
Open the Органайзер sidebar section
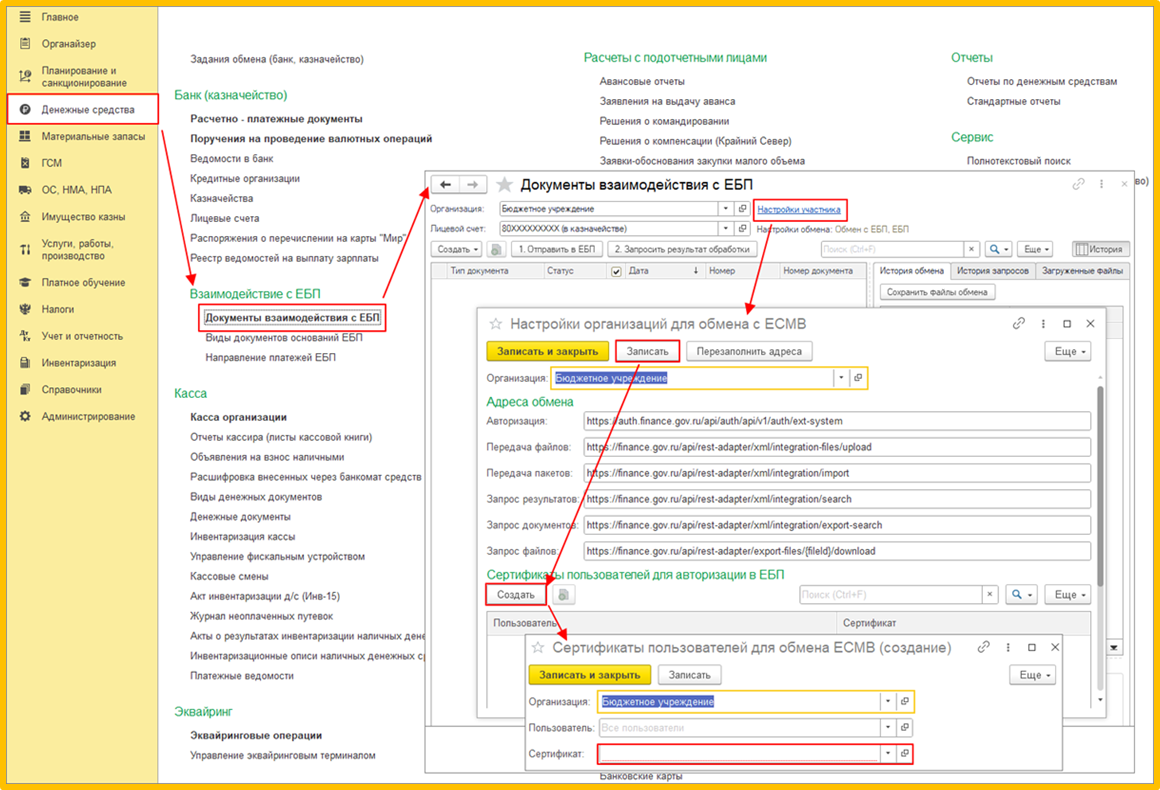pyautogui.click(x=68, y=44)
